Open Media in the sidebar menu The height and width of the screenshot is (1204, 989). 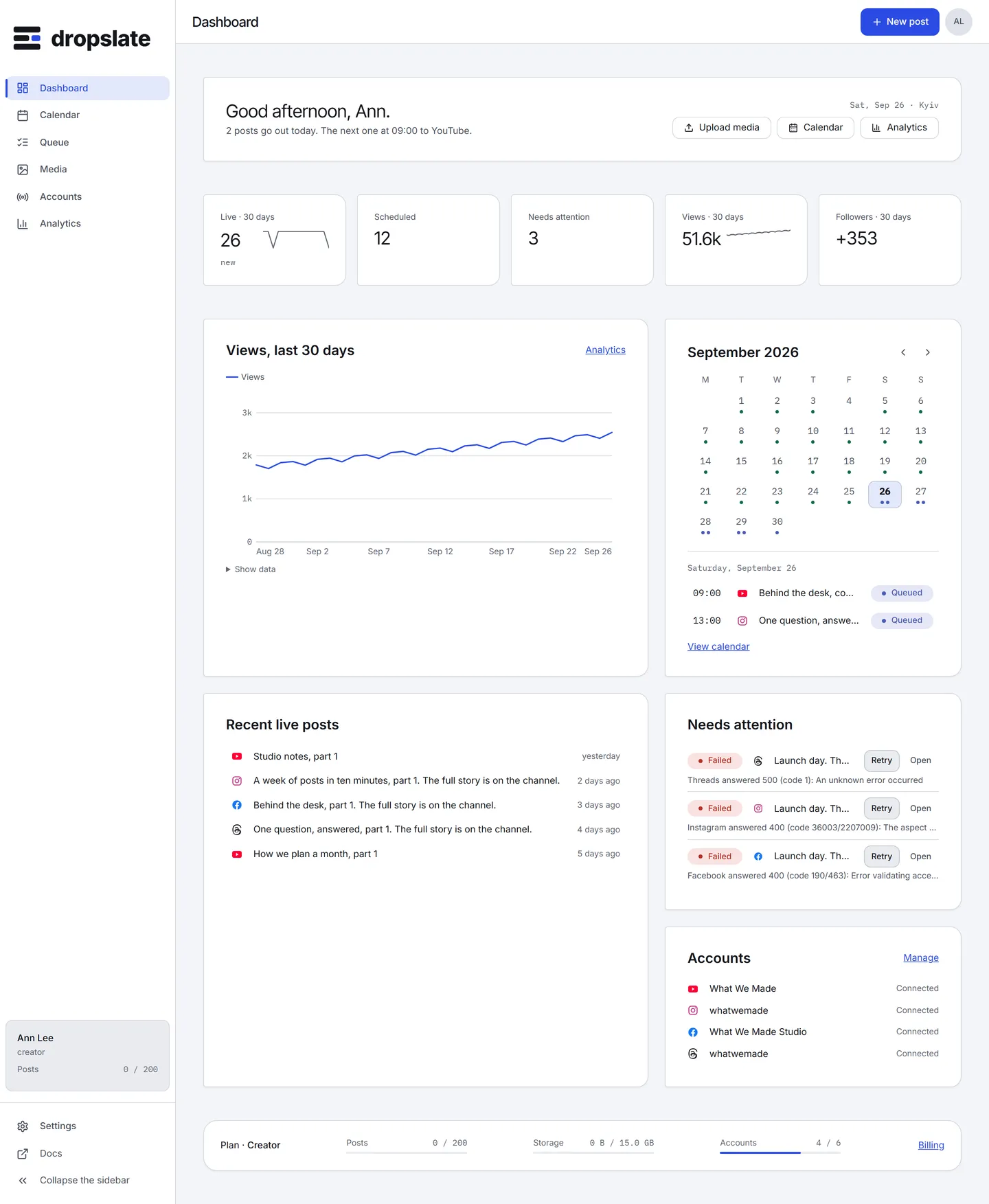[x=87, y=170]
